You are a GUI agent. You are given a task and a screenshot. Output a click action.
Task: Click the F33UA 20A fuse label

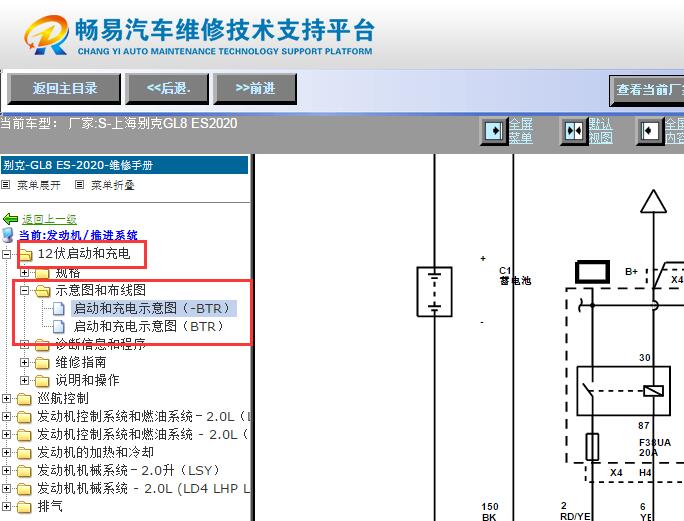[654, 447]
